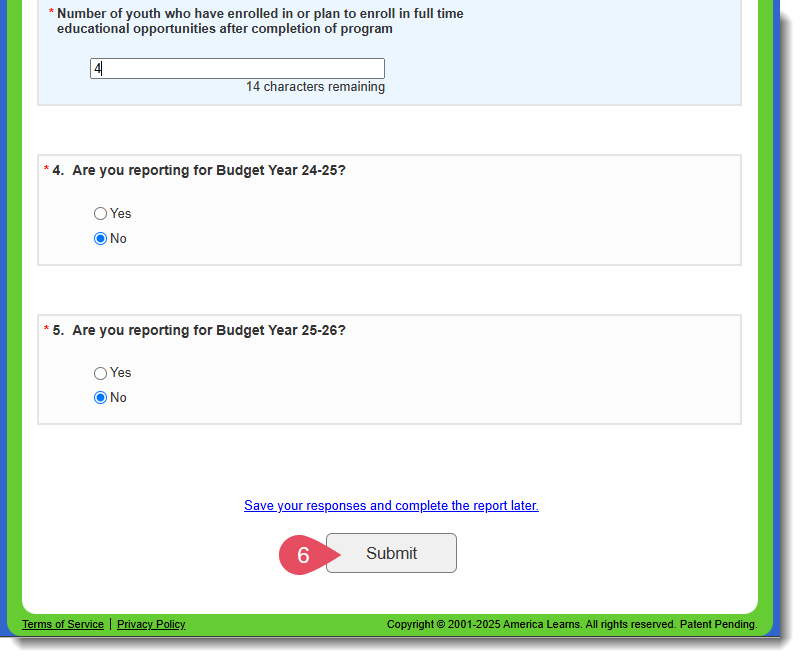Select Yes for Budget Year 24-25
This screenshot has width=803, height=661.
pyautogui.click(x=100, y=214)
